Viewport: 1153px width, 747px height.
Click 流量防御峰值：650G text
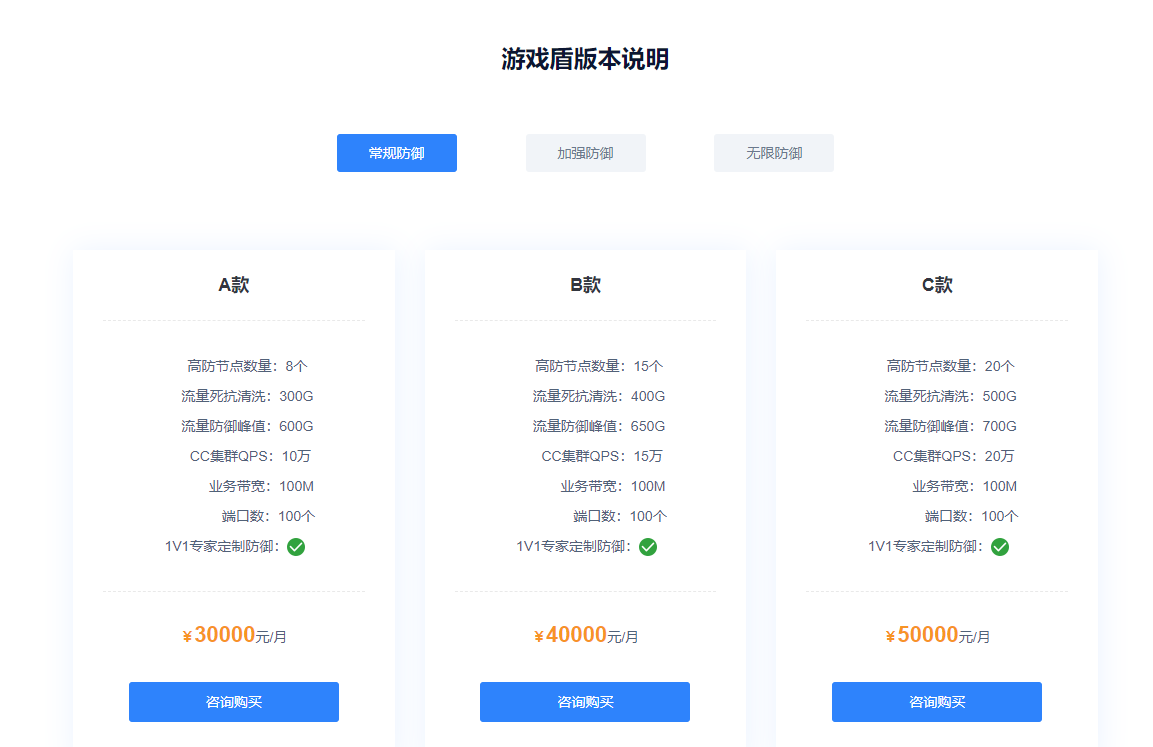click(x=599, y=426)
